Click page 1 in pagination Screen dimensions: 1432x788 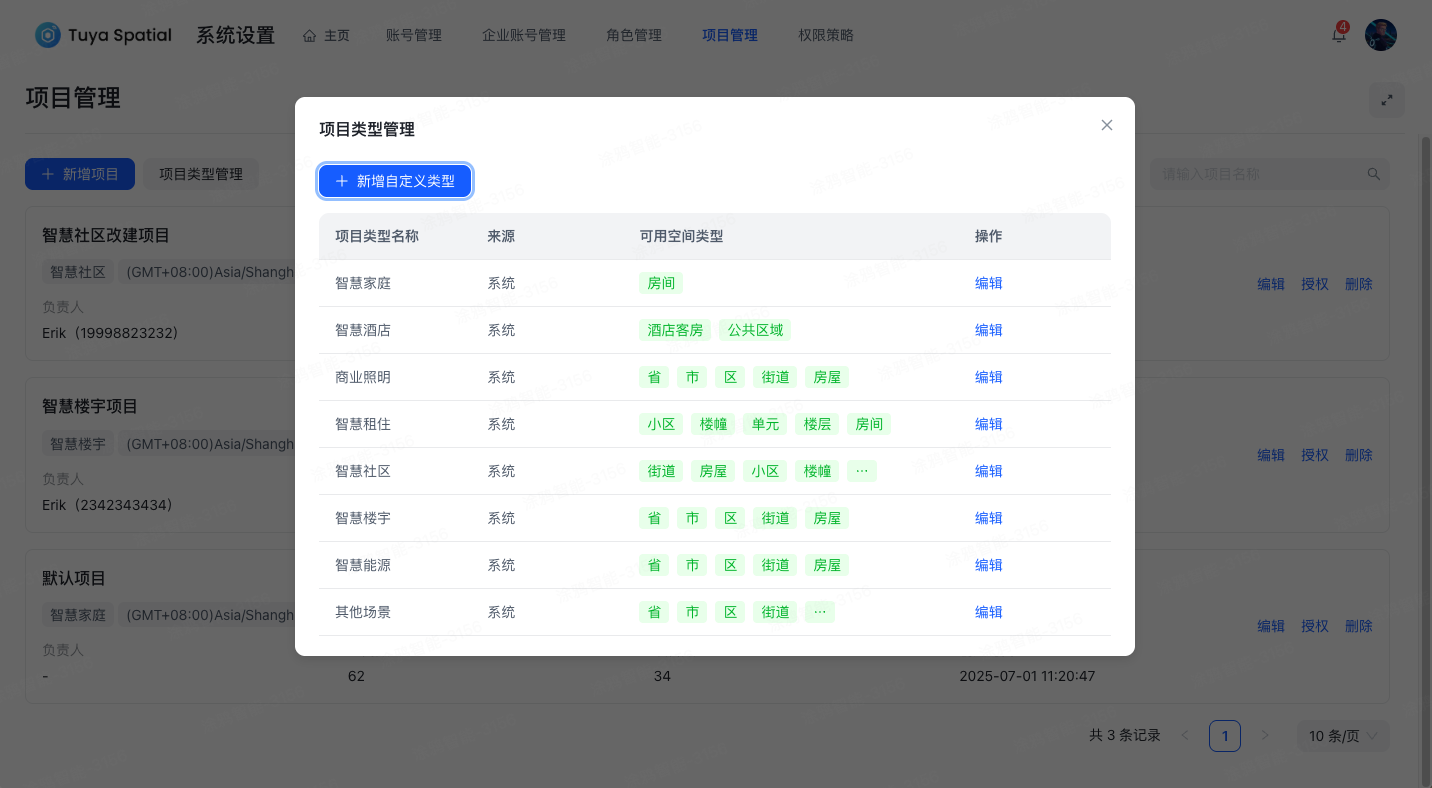pyautogui.click(x=1225, y=736)
